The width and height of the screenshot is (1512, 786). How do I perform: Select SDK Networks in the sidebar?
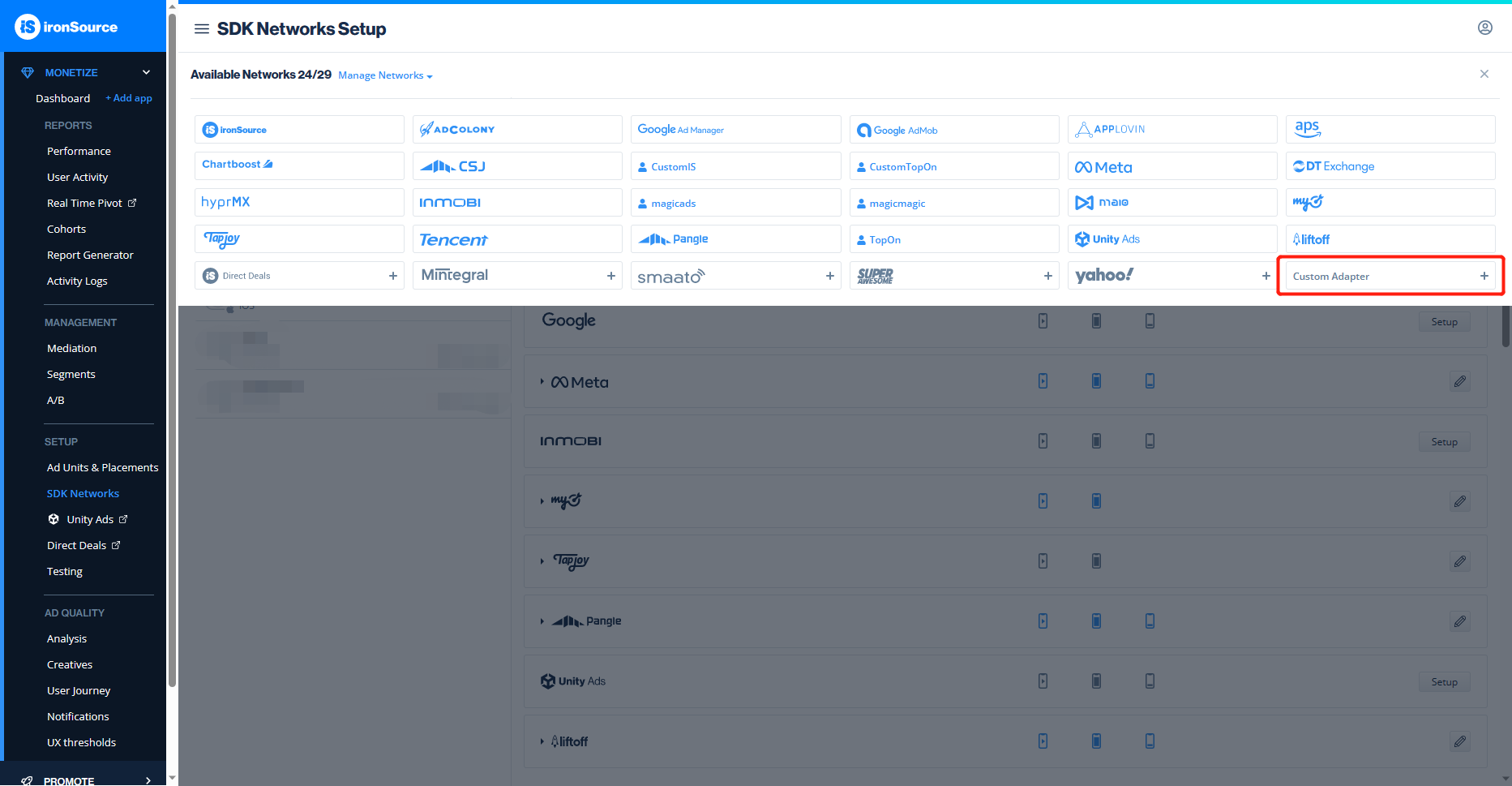click(x=83, y=493)
